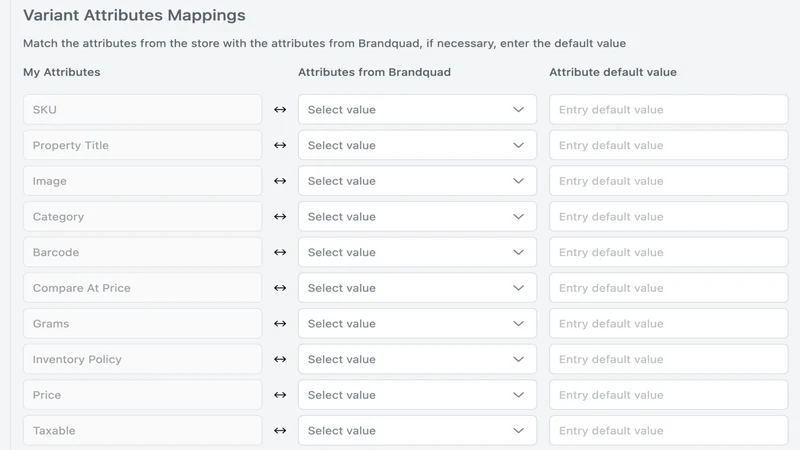The image size is (800, 450).
Task: Click the mapping arrow icon beside Property Title
Action: pyautogui.click(x=280, y=145)
